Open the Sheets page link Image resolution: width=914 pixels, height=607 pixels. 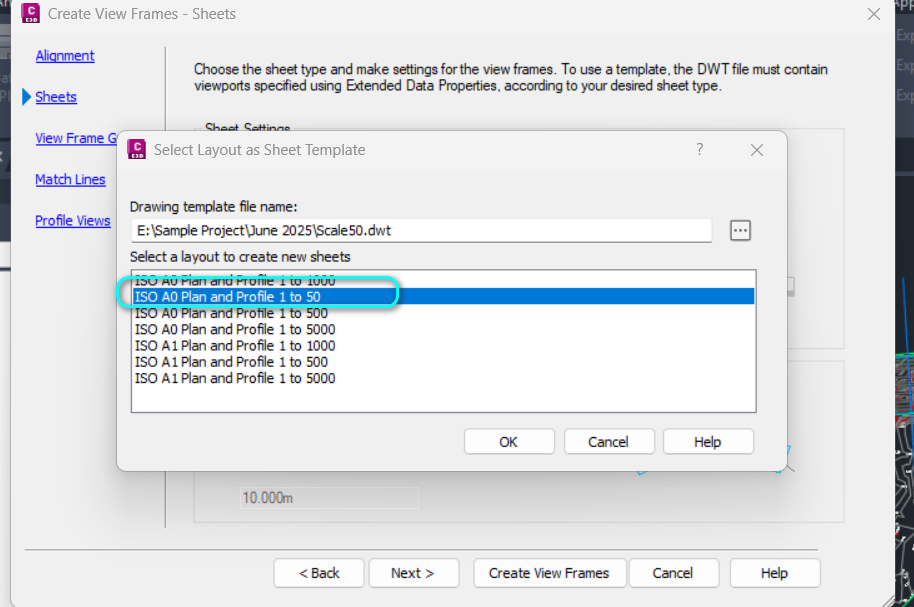[x=56, y=97]
